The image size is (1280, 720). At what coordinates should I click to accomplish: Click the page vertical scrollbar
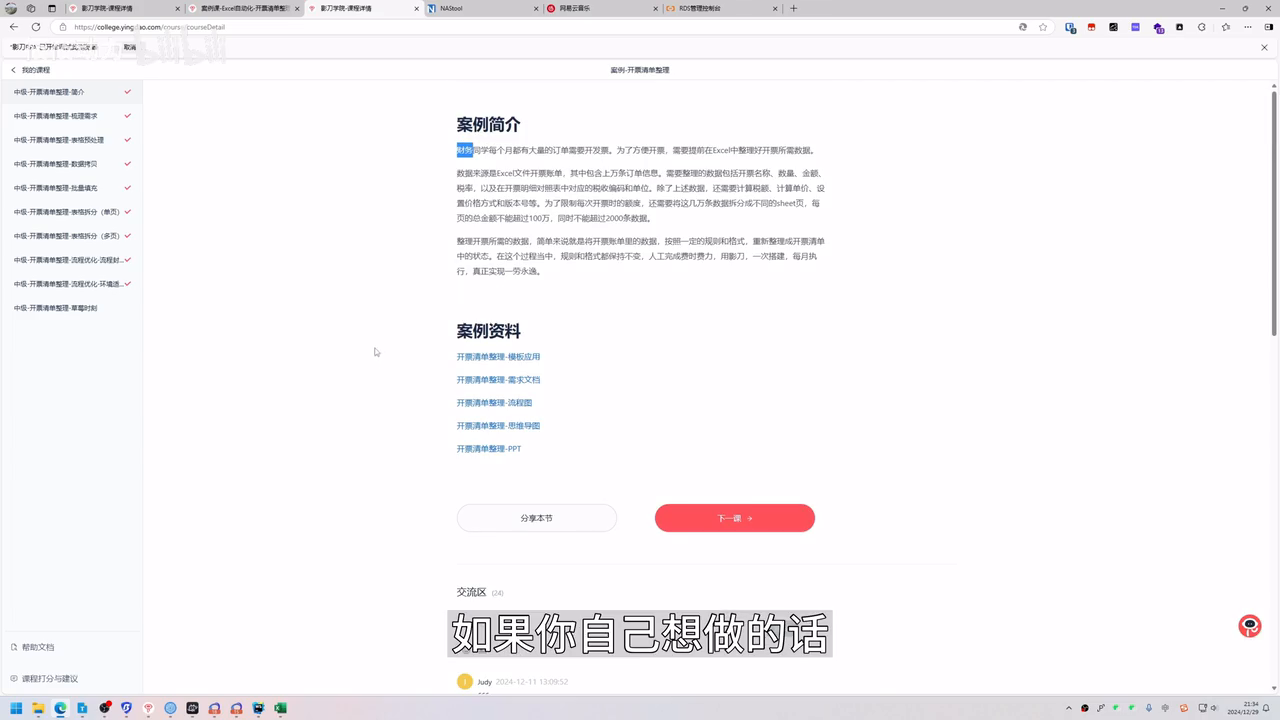[x=1274, y=213]
